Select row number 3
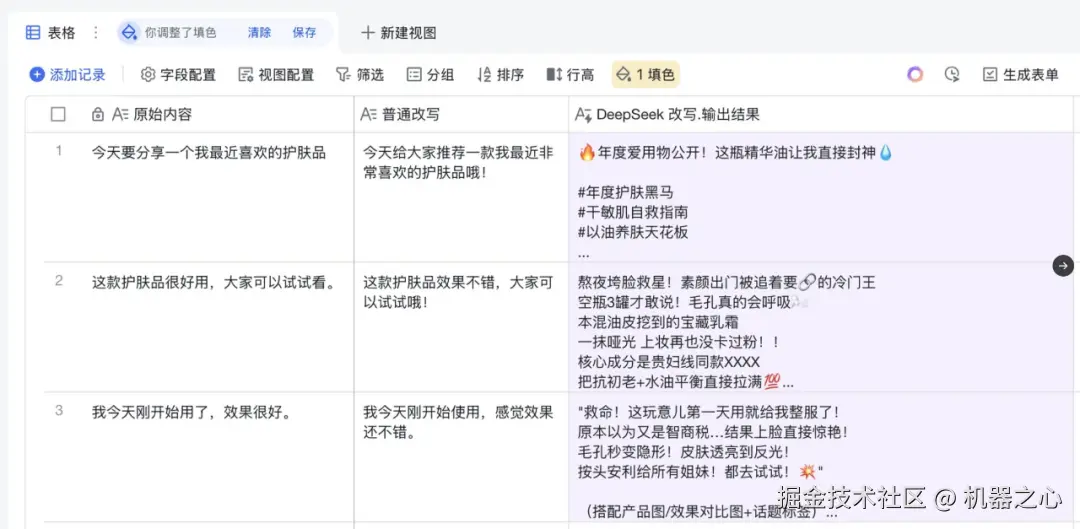1080x529 pixels. [59, 411]
